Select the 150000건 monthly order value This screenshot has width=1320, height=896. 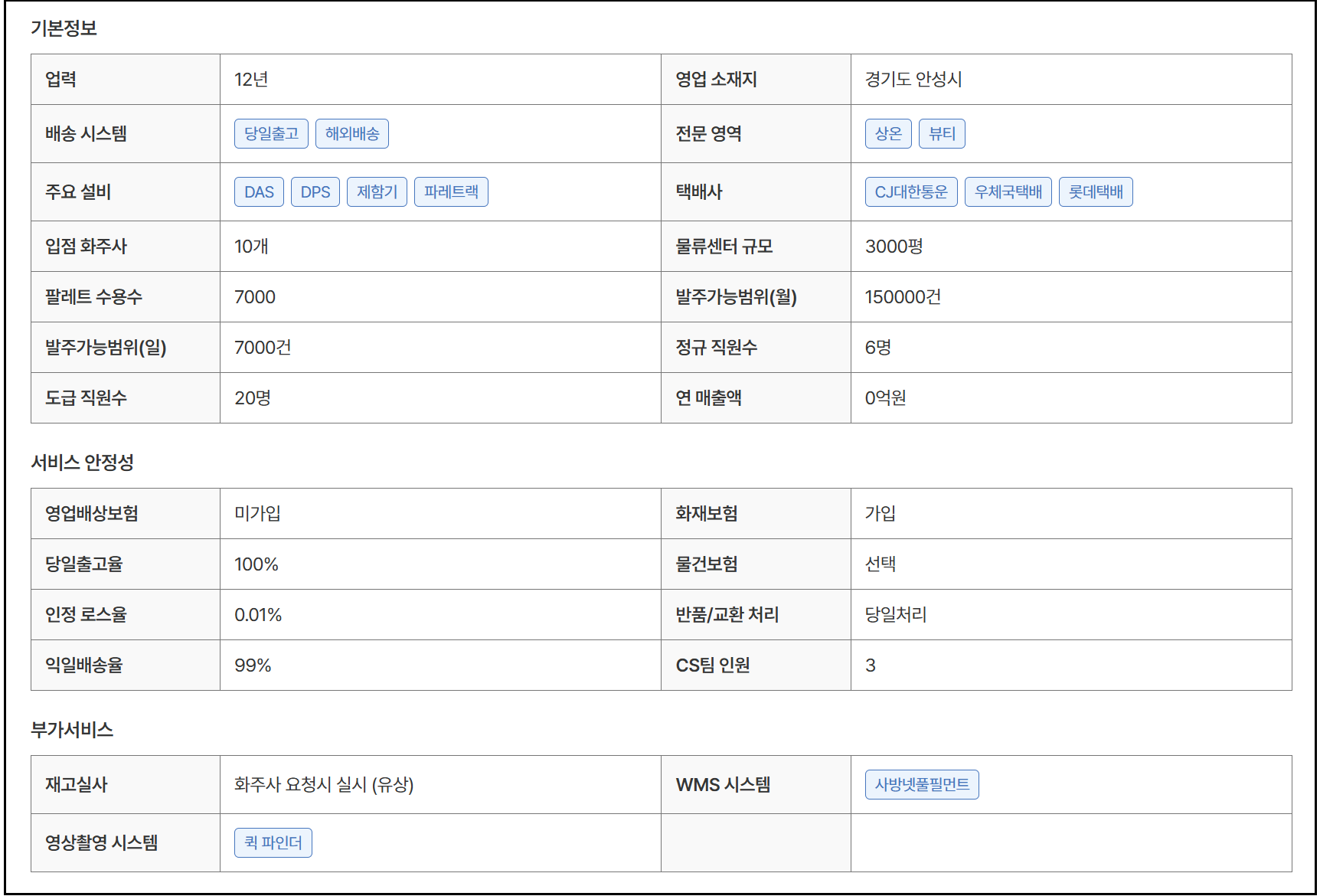tap(903, 296)
